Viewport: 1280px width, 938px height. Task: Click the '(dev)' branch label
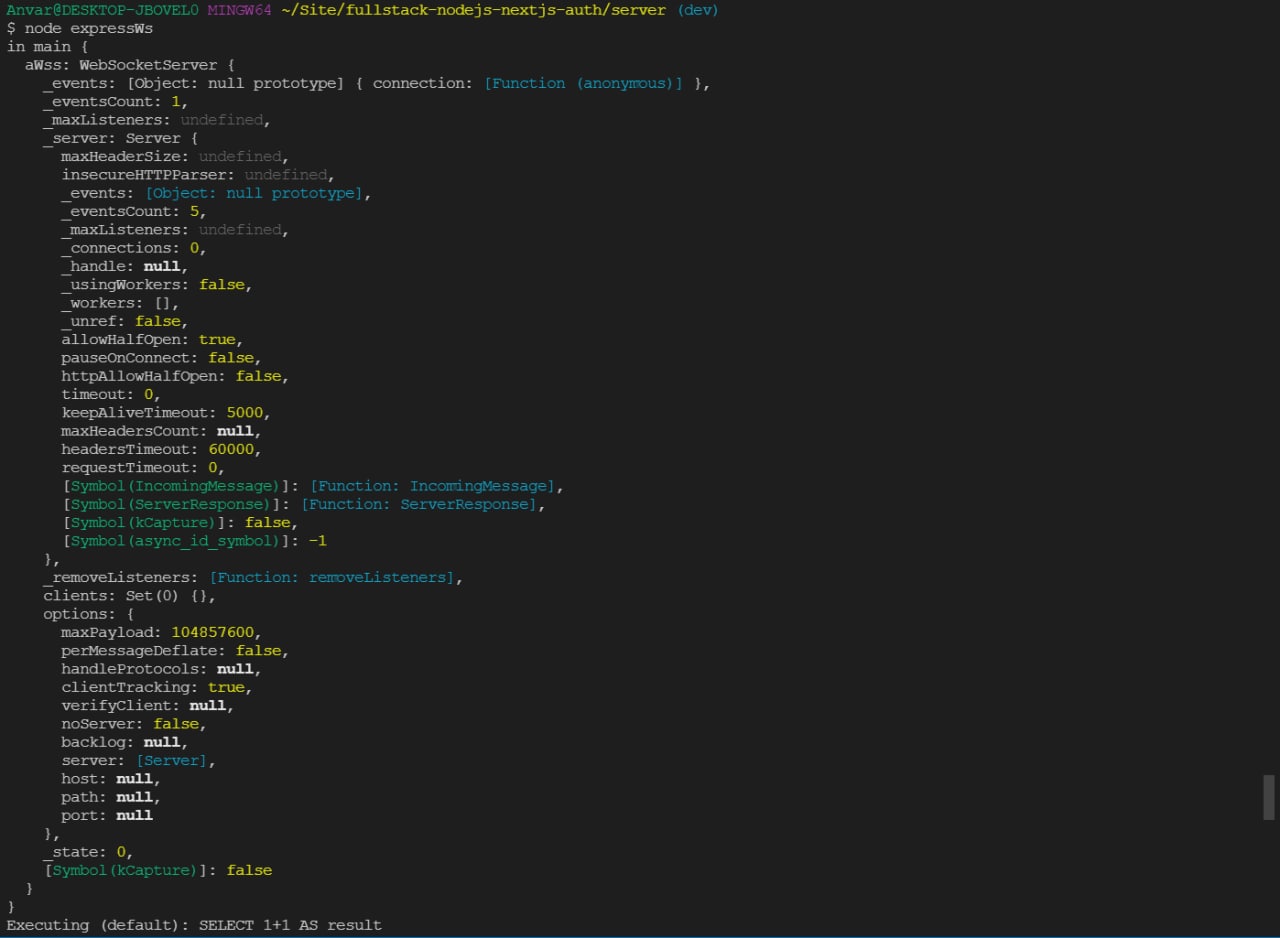(698, 10)
